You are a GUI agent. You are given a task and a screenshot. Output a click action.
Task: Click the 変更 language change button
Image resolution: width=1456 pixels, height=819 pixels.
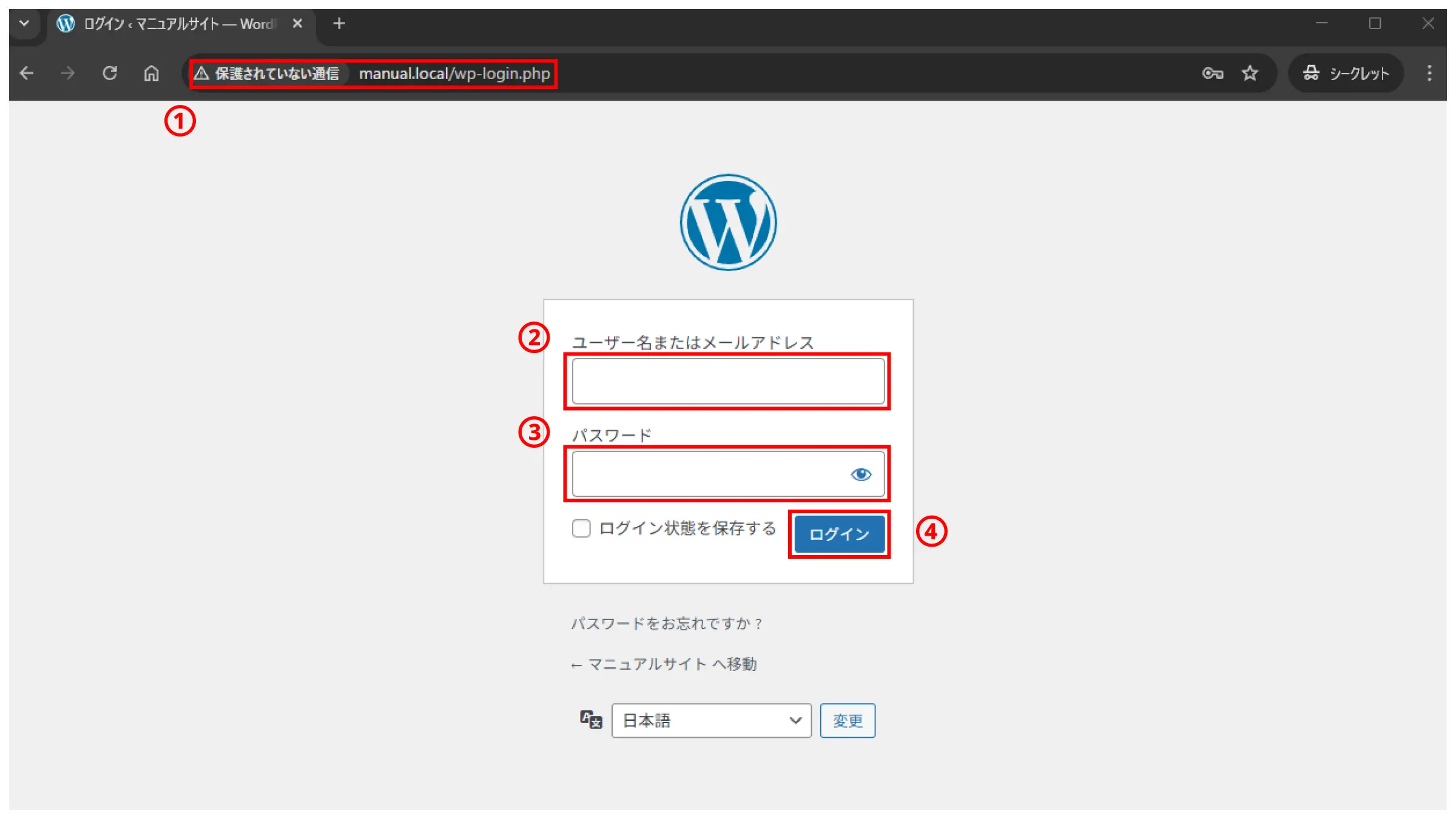tap(847, 721)
